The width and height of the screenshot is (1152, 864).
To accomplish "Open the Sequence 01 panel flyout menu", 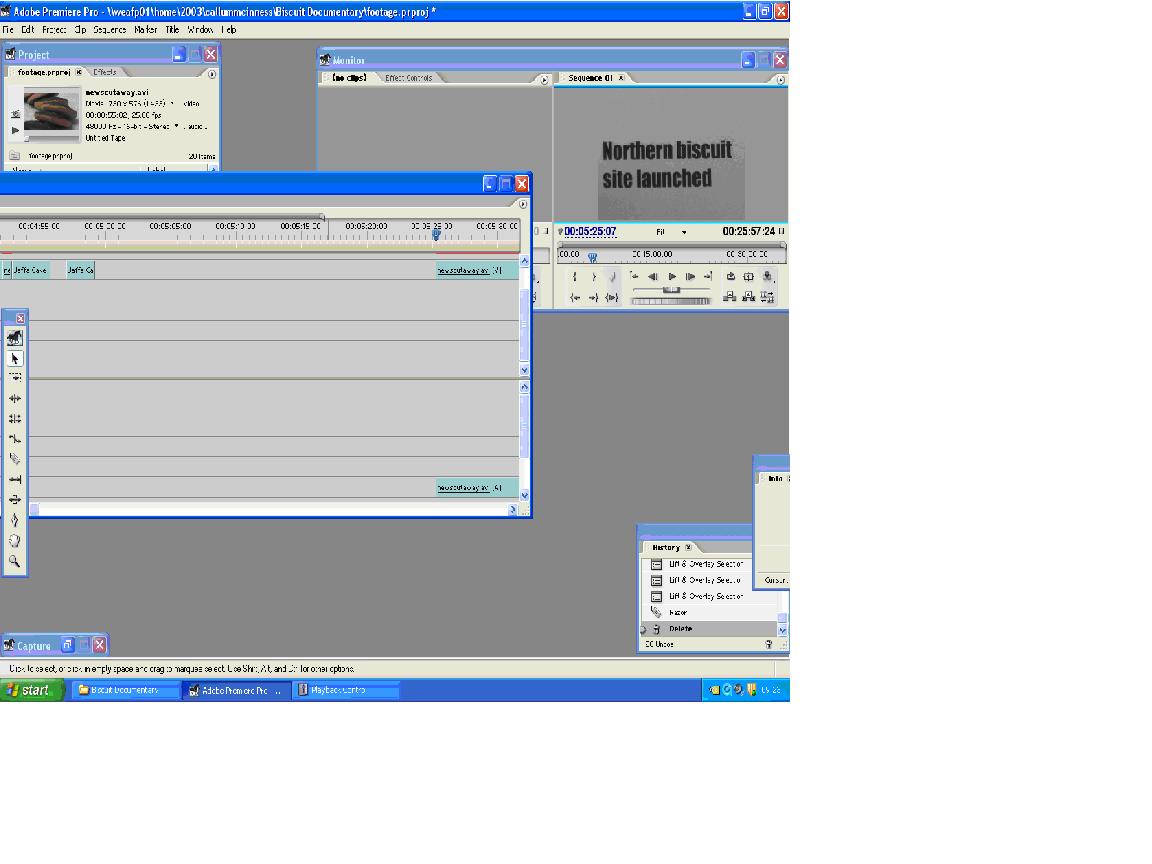I will (x=780, y=80).
